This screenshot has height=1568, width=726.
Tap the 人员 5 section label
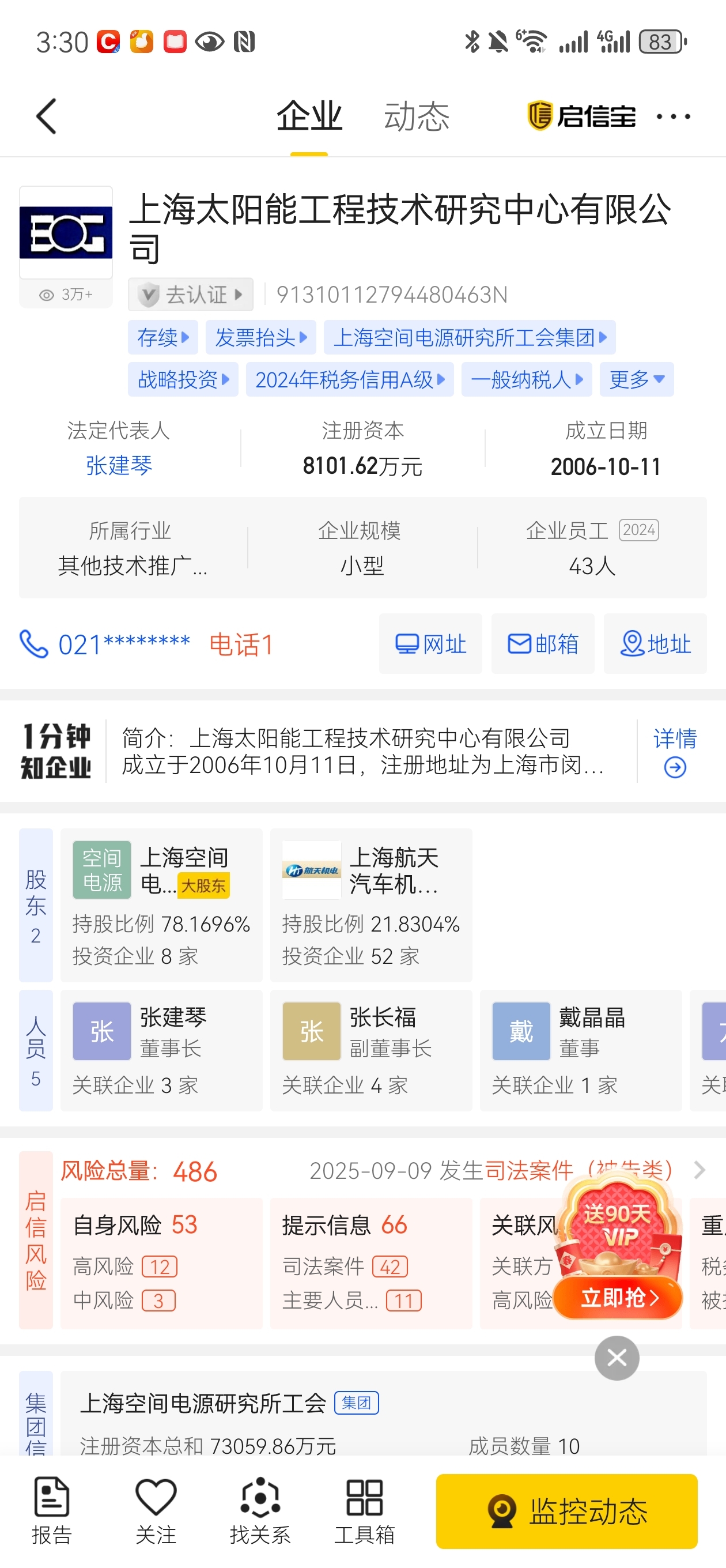36,1050
